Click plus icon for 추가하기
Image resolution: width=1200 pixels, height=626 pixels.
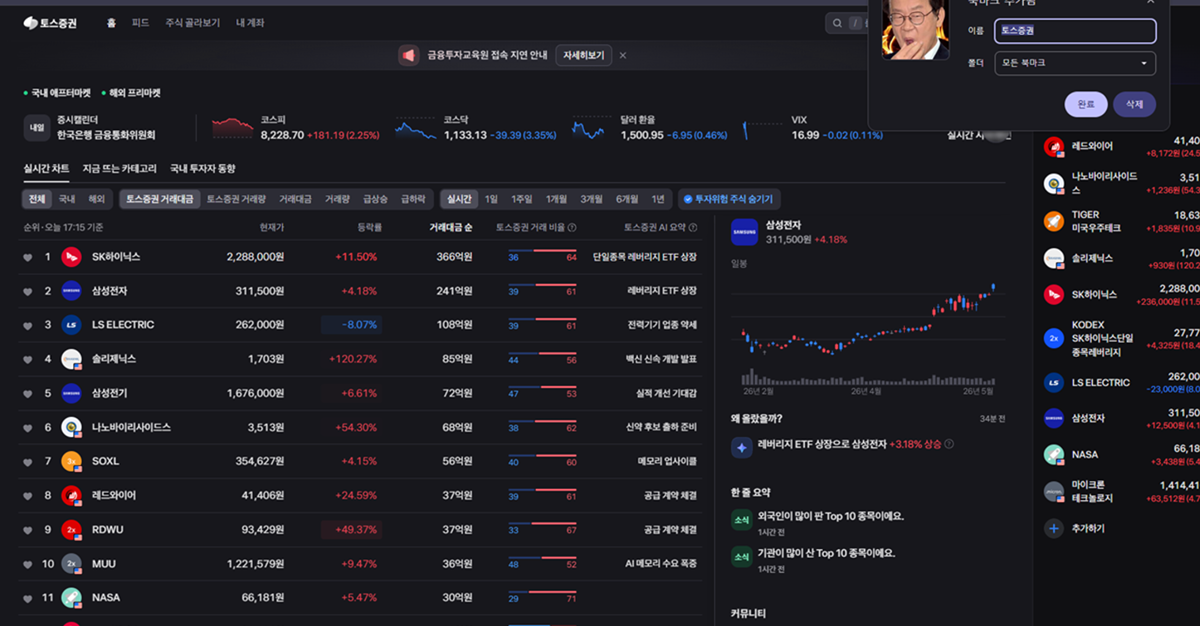[1053, 528]
